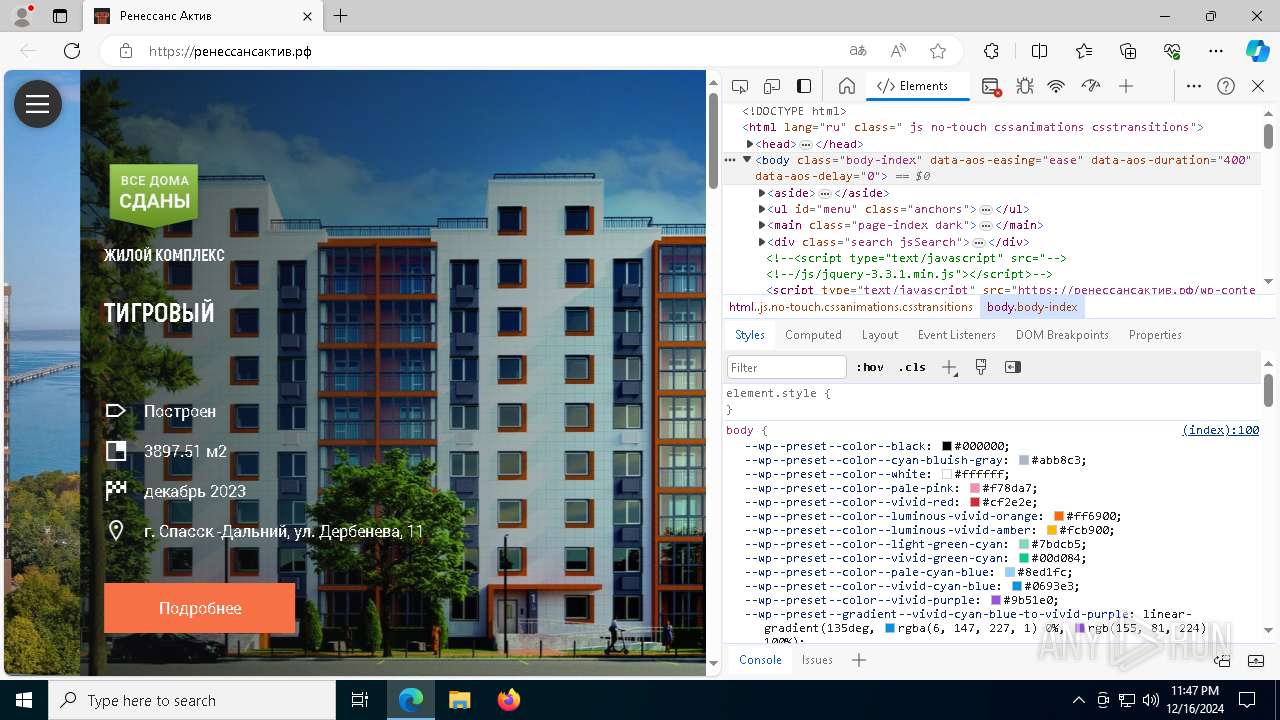This screenshot has height=720, width=1280.
Task: Open Browser essentials heart icon
Action: [1172, 51]
